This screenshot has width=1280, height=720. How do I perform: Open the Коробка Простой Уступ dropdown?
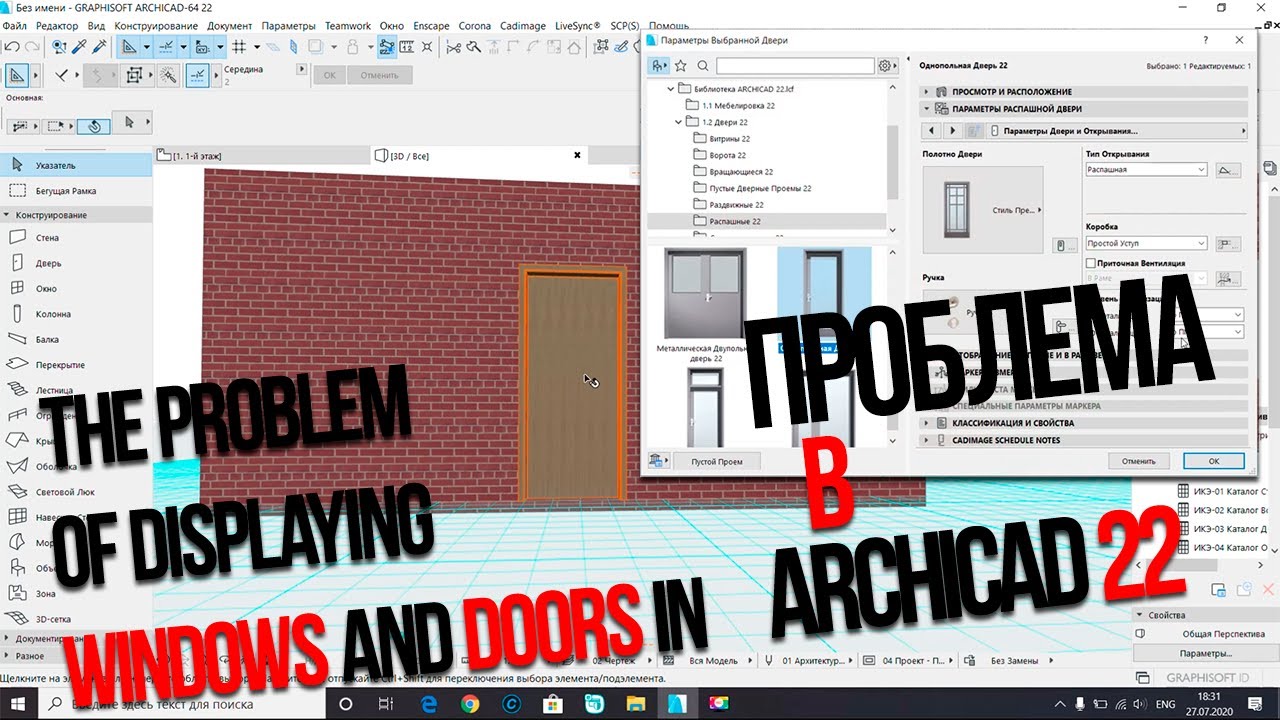pos(1147,243)
